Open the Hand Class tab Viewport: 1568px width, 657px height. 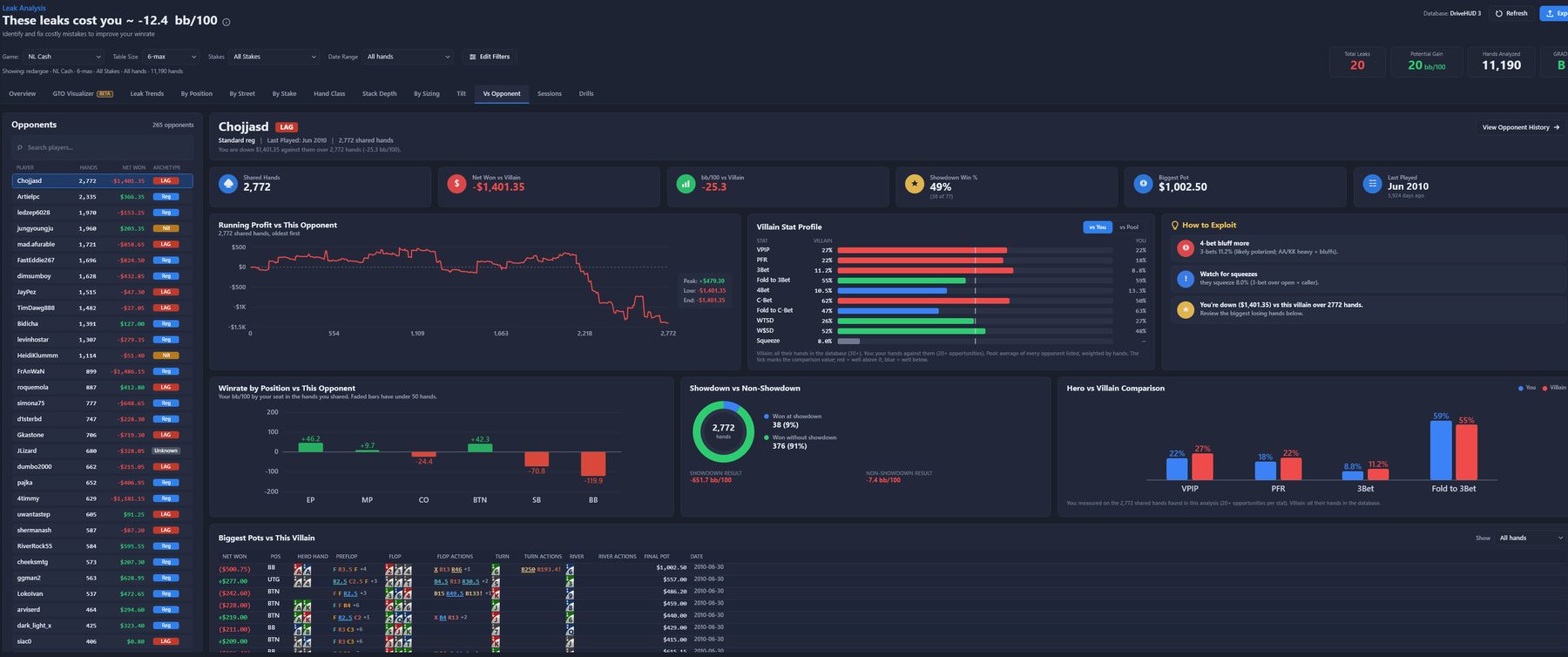(329, 93)
